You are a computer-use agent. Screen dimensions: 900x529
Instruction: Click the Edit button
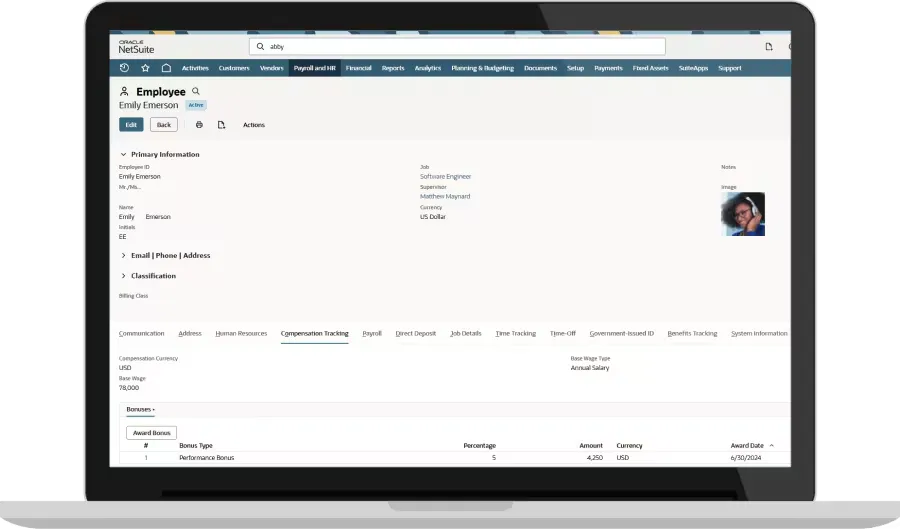(131, 125)
